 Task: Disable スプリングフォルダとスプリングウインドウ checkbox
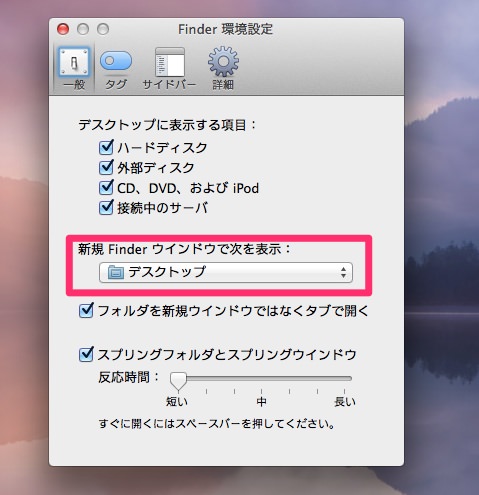click(86, 354)
